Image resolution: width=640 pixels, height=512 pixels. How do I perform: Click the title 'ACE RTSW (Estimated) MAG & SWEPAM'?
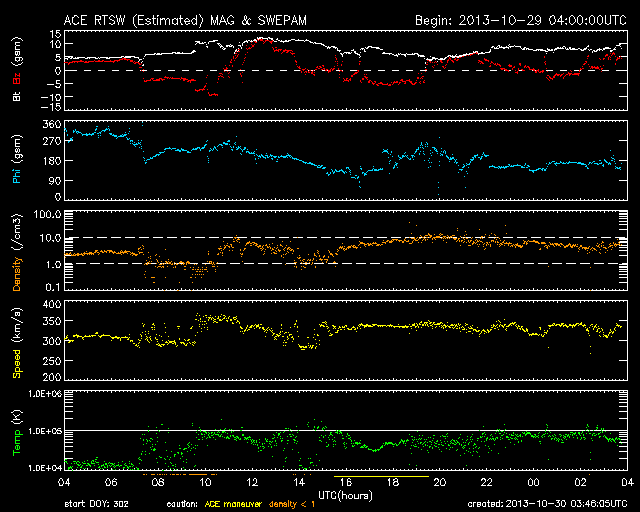pos(185,20)
